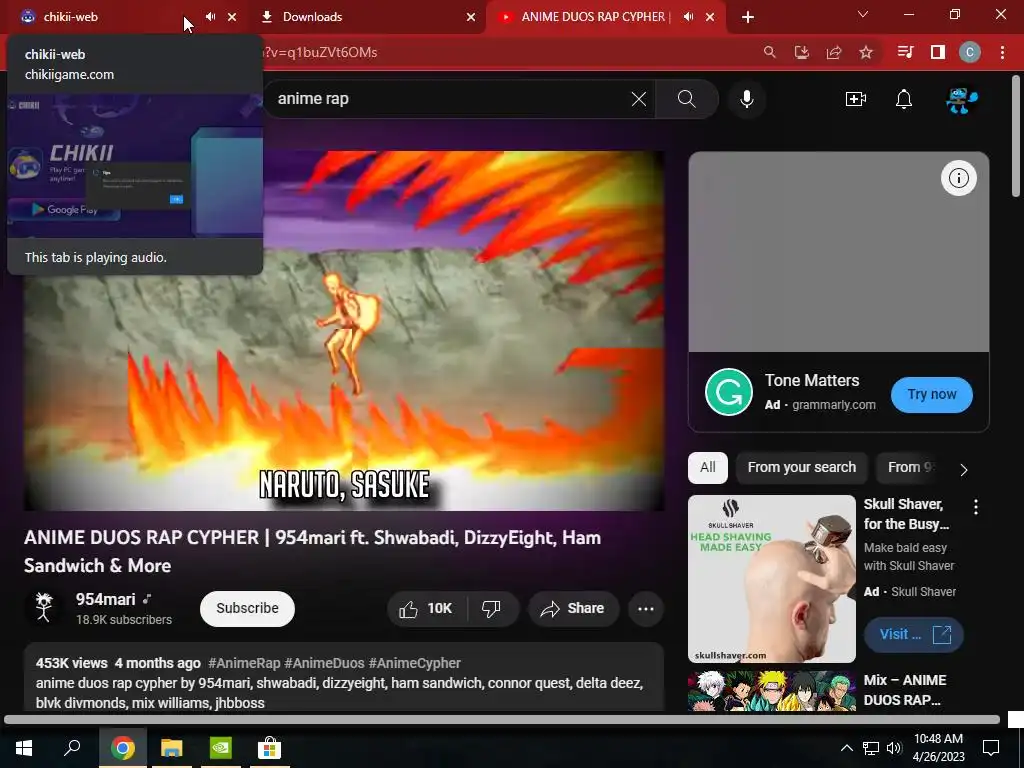Click the install app icon in address bar
This screenshot has width=1024, height=768.
802,52
